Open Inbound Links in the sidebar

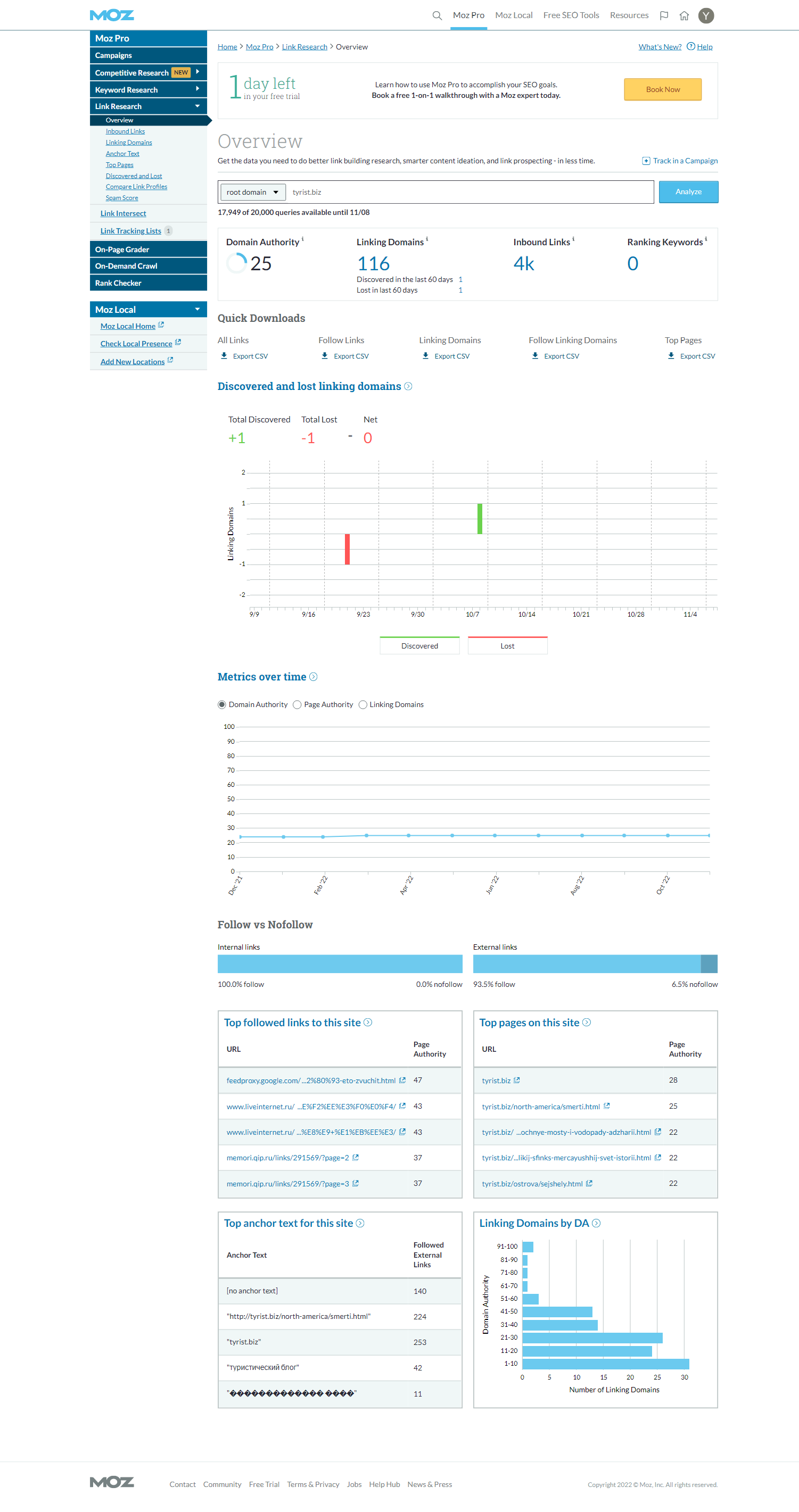coord(125,131)
